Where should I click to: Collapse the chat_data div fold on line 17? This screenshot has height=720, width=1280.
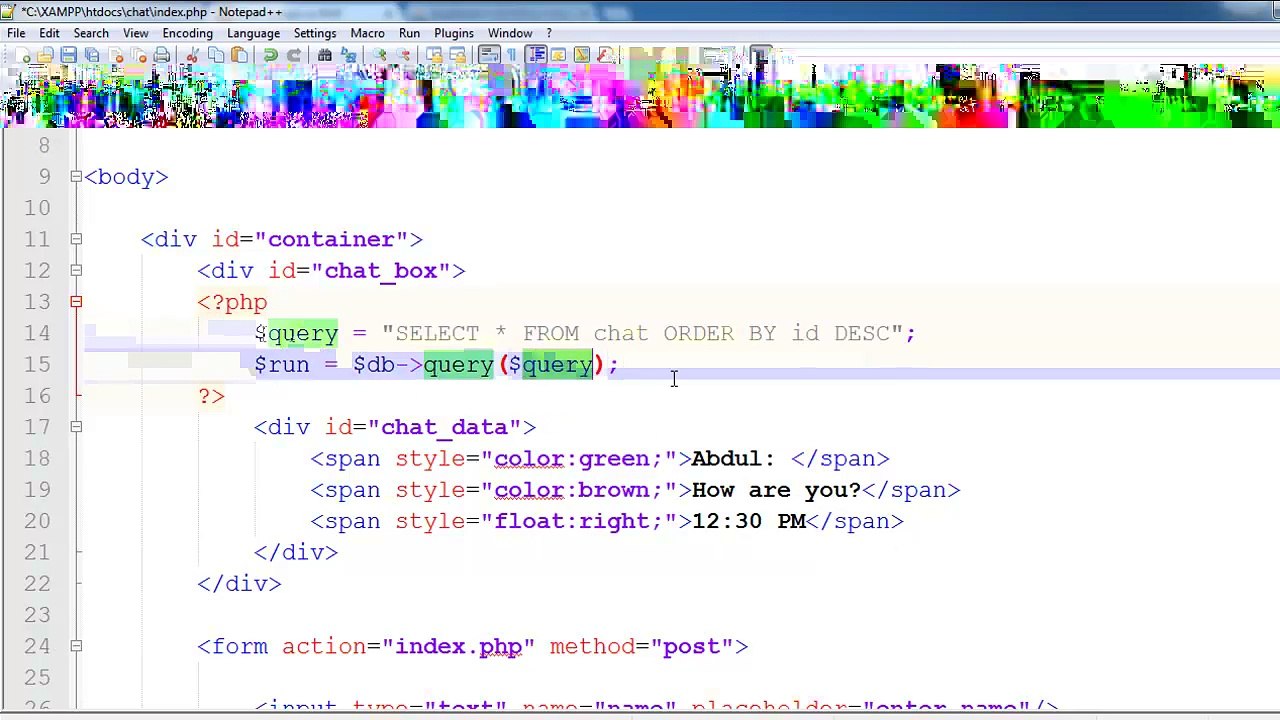pyautogui.click(x=76, y=427)
